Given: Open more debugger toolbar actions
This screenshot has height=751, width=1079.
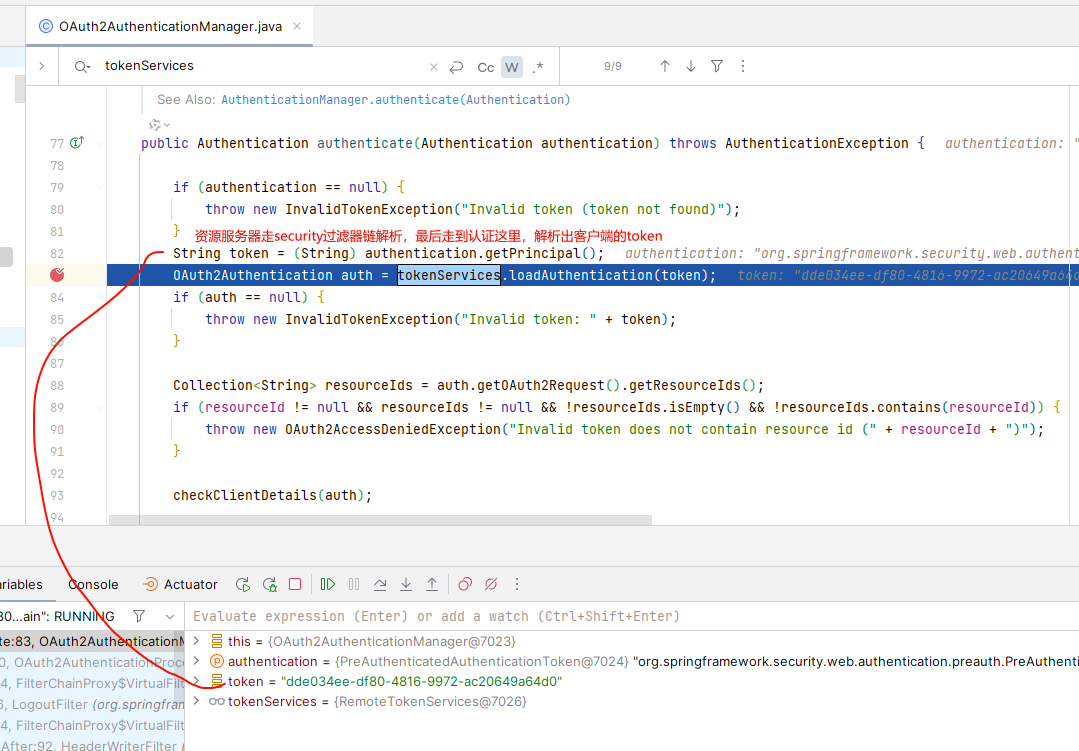Looking at the screenshot, I should (517, 584).
